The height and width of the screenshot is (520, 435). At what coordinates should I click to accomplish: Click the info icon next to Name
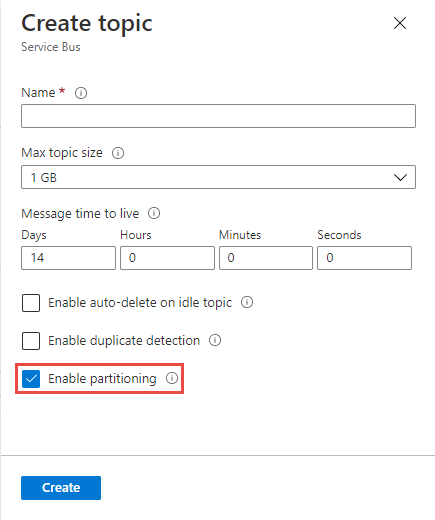coord(81,93)
